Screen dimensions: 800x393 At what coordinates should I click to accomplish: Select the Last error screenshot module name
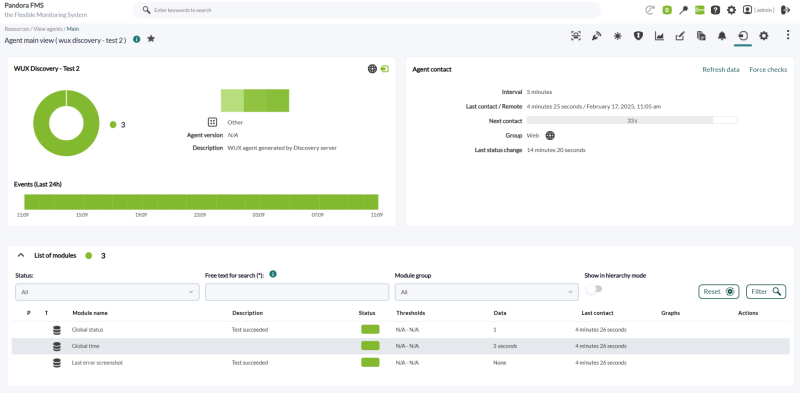click(97, 362)
